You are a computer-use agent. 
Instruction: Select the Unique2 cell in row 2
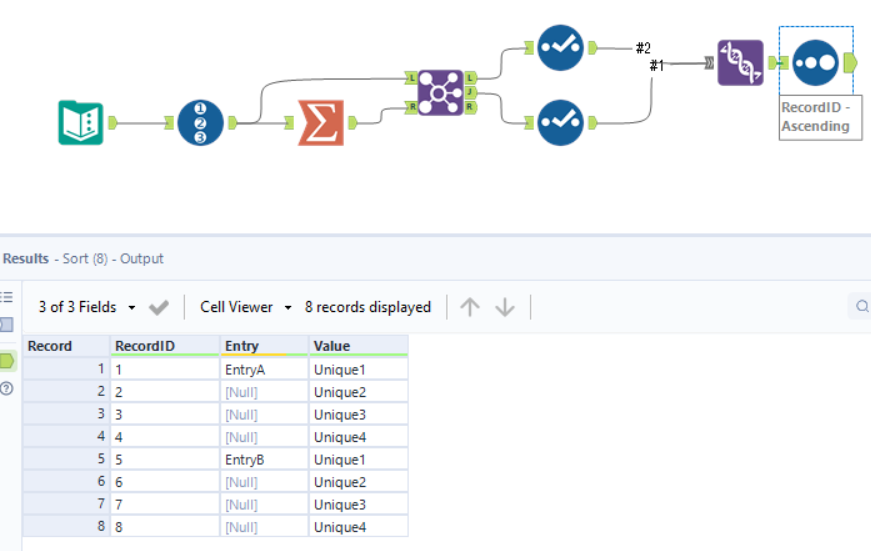[x=358, y=392]
